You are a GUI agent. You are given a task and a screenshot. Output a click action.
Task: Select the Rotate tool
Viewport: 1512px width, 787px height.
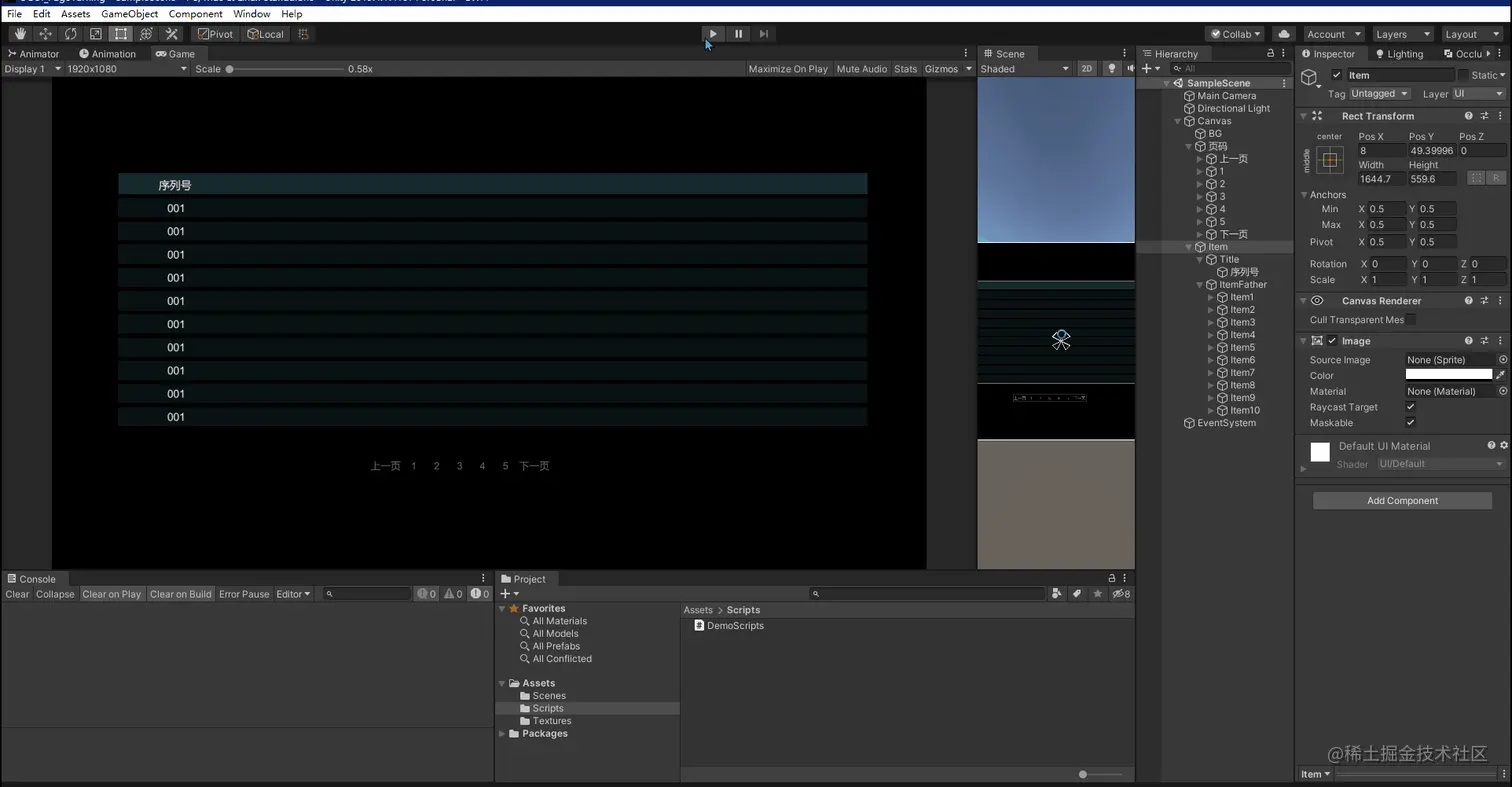click(x=70, y=34)
